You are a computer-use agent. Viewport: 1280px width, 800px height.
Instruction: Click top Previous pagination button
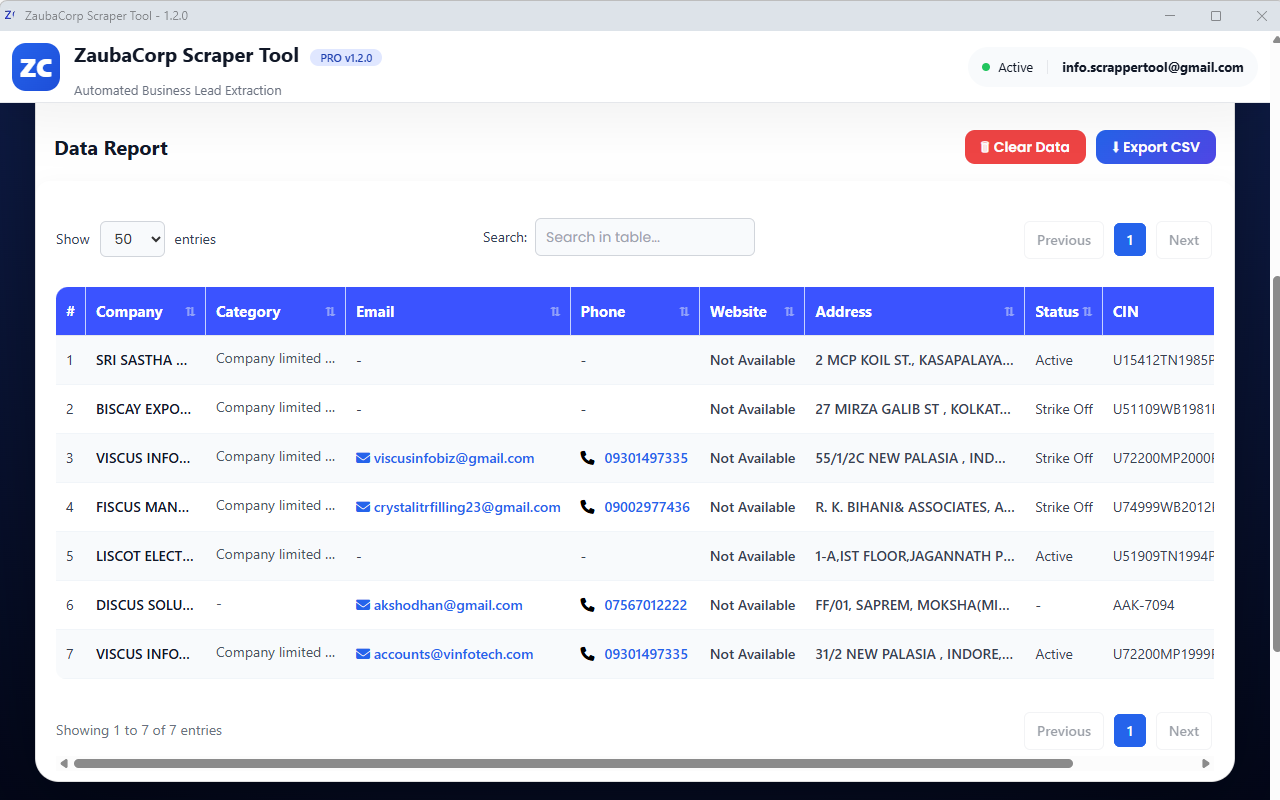point(1064,240)
